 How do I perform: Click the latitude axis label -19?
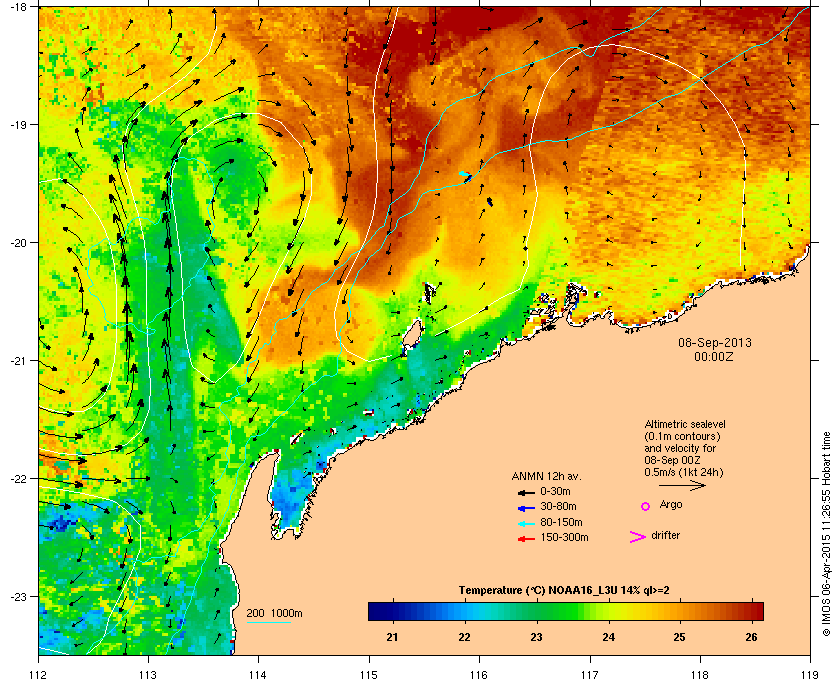[17, 124]
